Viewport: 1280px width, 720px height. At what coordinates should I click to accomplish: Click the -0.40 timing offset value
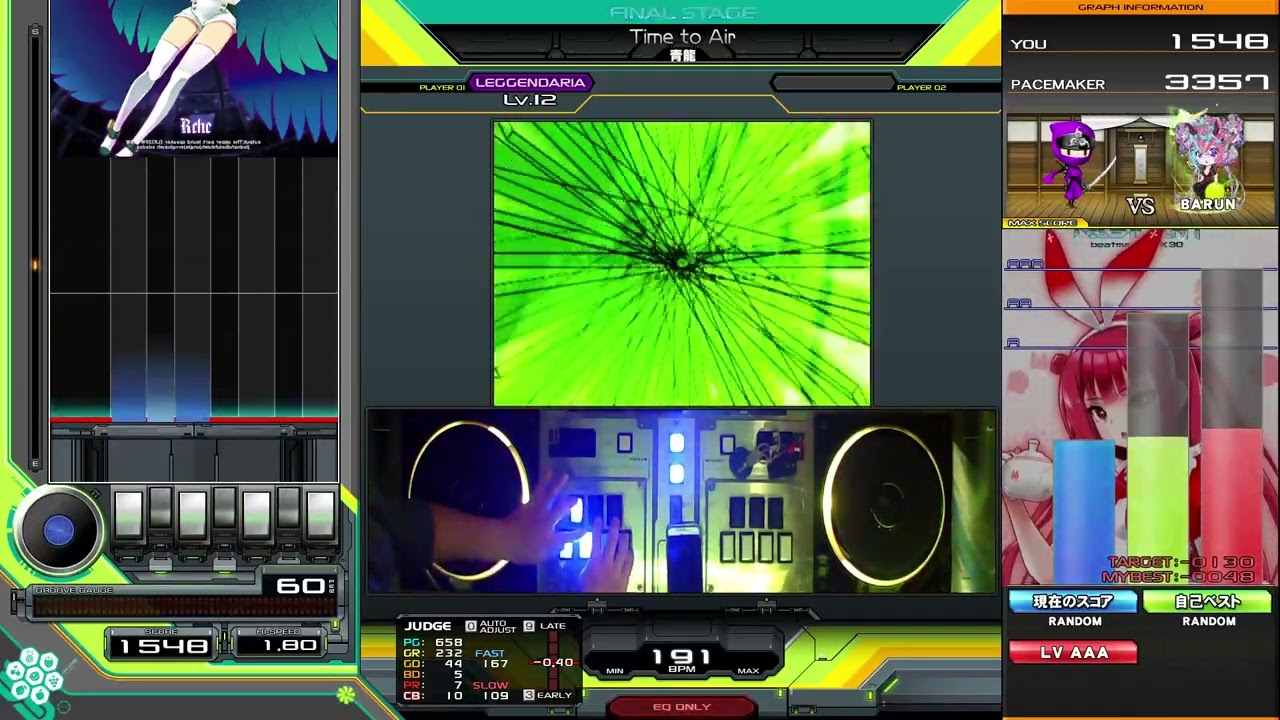click(x=553, y=663)
